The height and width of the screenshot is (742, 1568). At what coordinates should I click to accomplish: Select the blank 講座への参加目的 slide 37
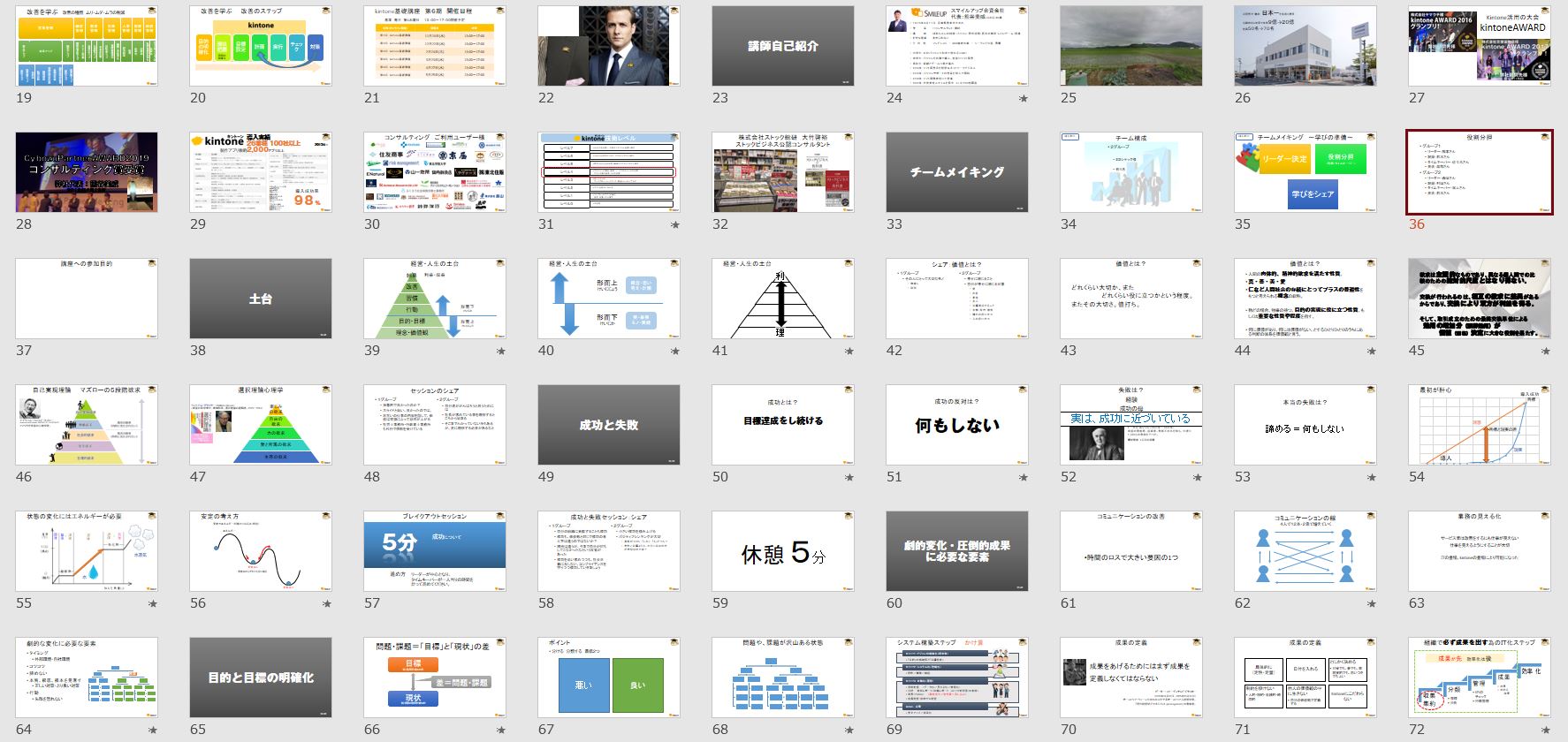87,299
